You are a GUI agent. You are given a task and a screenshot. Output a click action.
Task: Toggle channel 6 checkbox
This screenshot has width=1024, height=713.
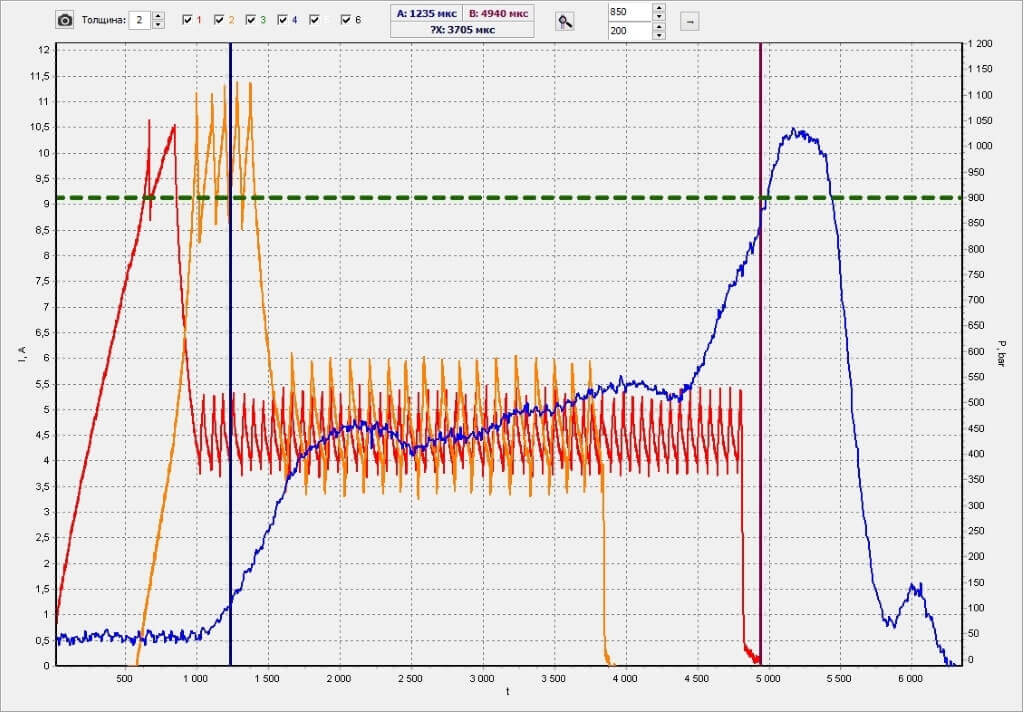coord(346,20)
